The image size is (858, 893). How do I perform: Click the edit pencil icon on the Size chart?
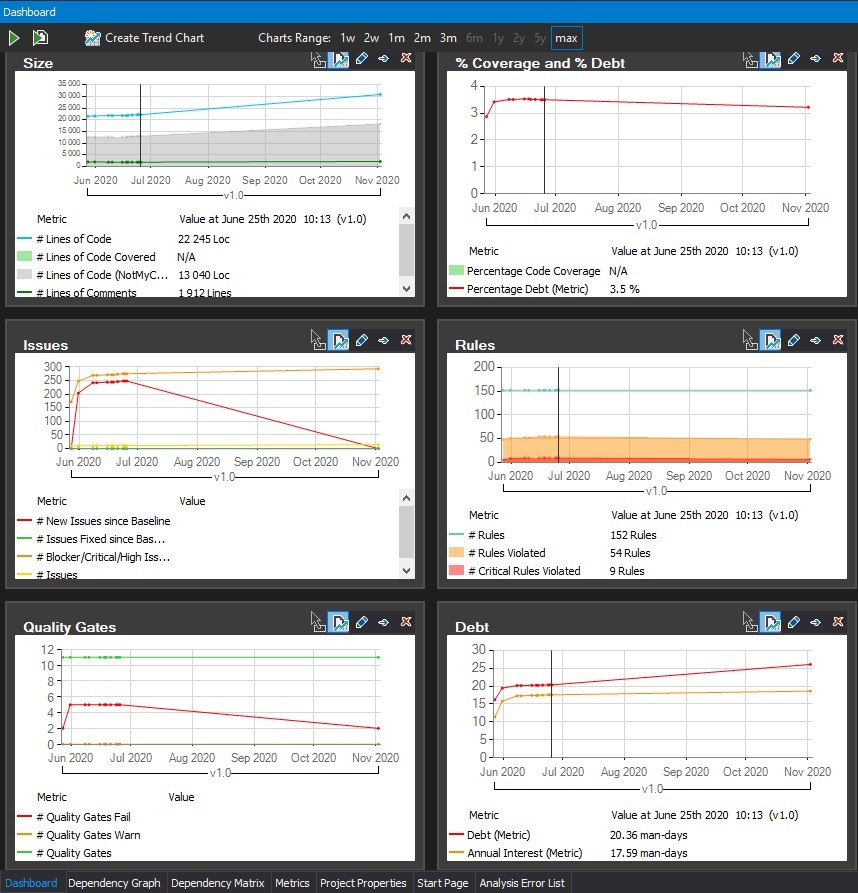pyautogui.click(x=361, y=59)
